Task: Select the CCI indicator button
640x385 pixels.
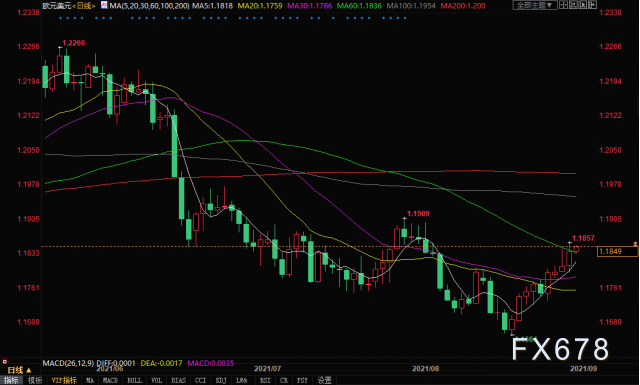Action: (200, 381)
